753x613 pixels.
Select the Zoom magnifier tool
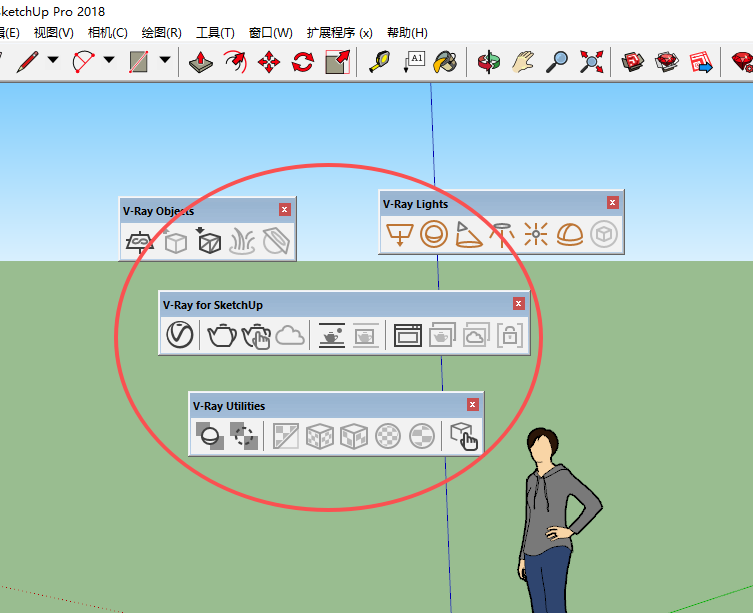557,62
